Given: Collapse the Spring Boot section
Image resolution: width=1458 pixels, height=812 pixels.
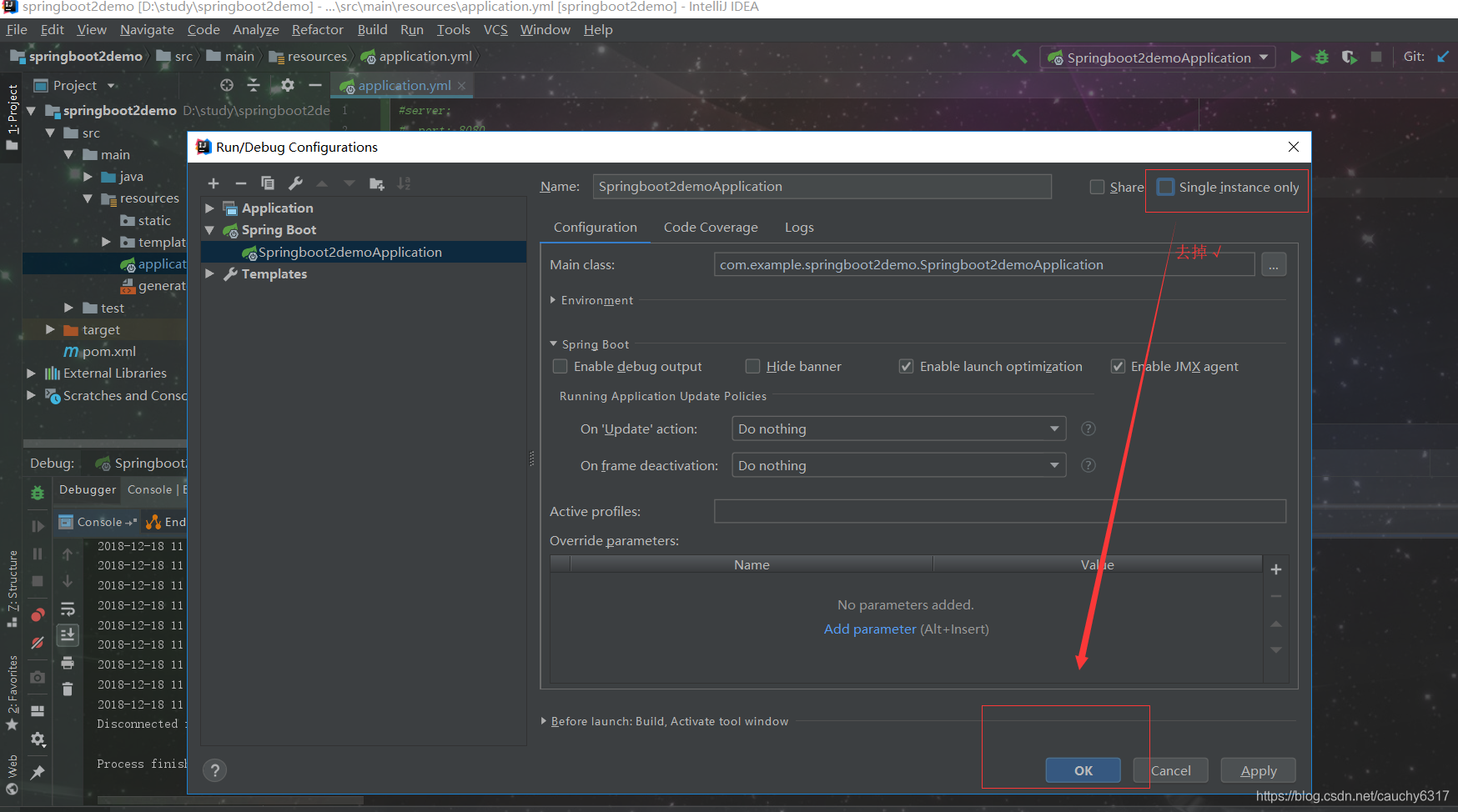Looking at the screenshot, I should tap(553, 344).
